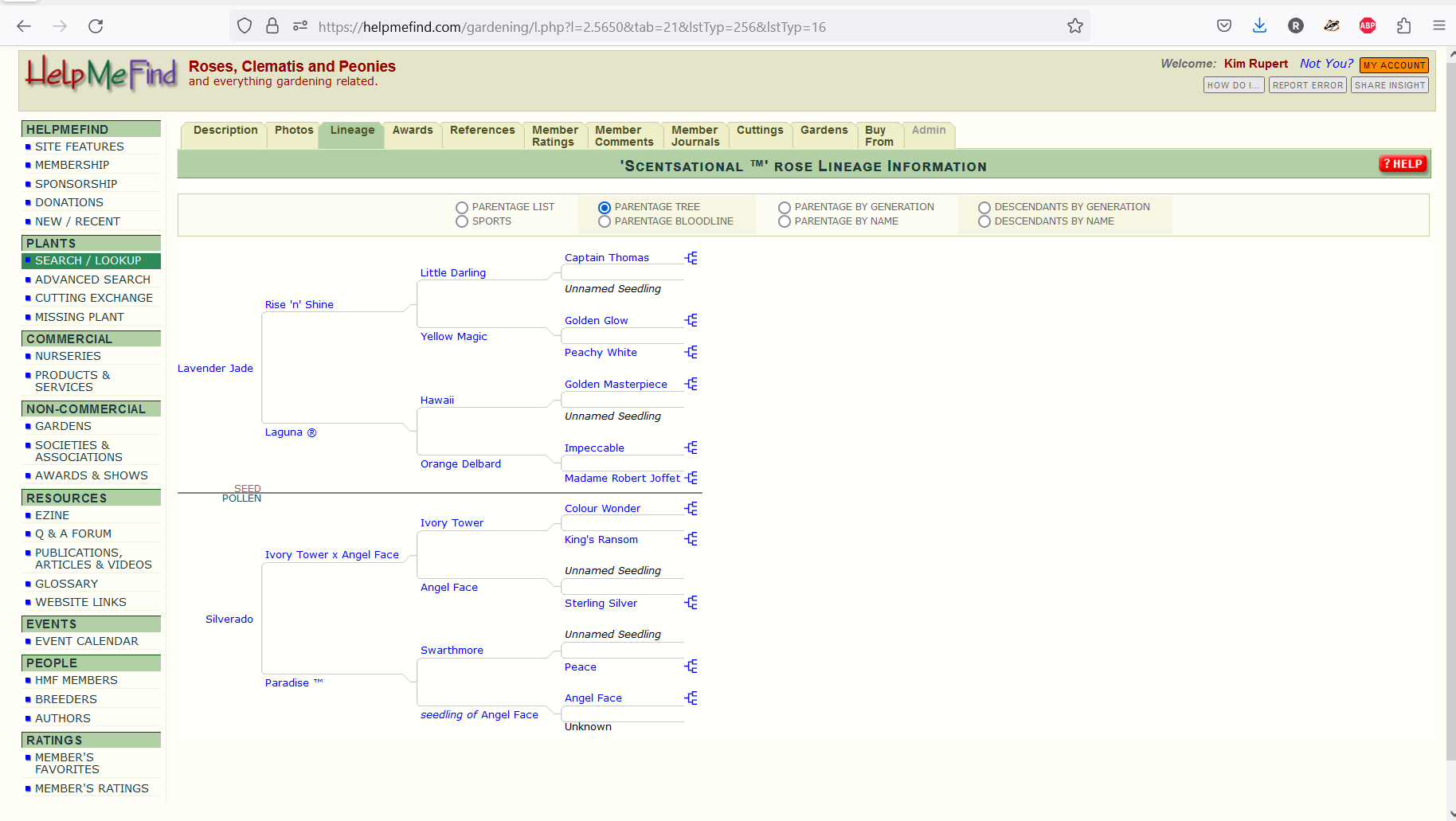Open Laguna rose link
This screenshot has width=1456, height=821.
291,432
